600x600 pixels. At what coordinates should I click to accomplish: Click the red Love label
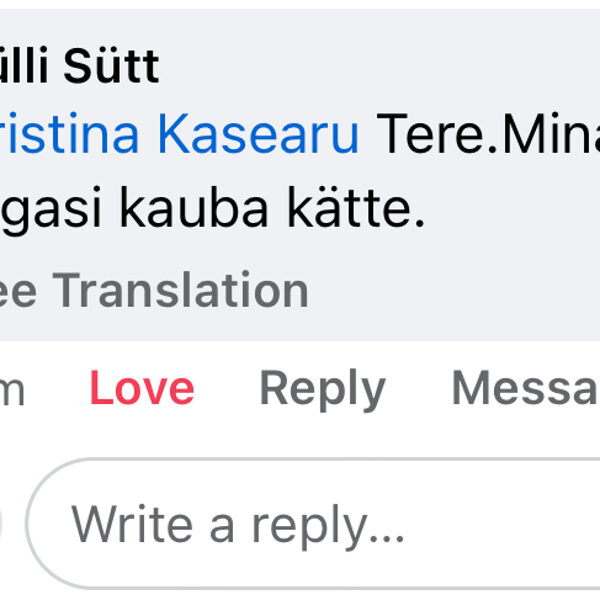point(142,388)
